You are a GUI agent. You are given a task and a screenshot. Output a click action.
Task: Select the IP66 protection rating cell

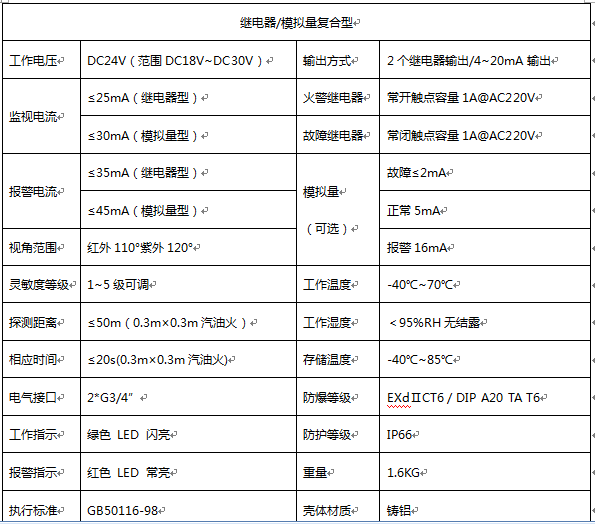(485, 434)
